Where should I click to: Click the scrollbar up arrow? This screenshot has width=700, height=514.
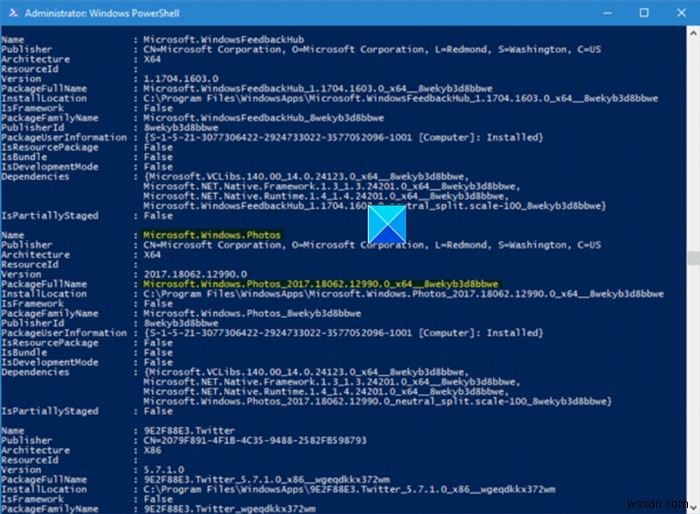693,33
